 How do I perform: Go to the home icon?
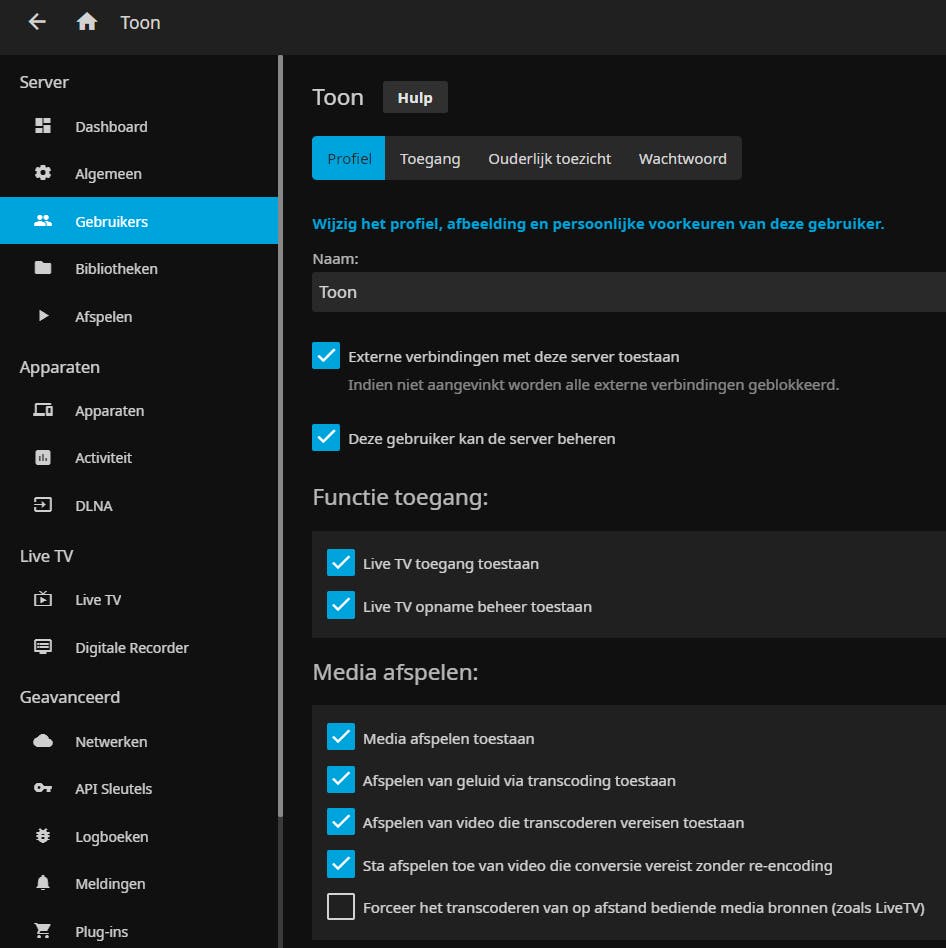click(87, 22)
